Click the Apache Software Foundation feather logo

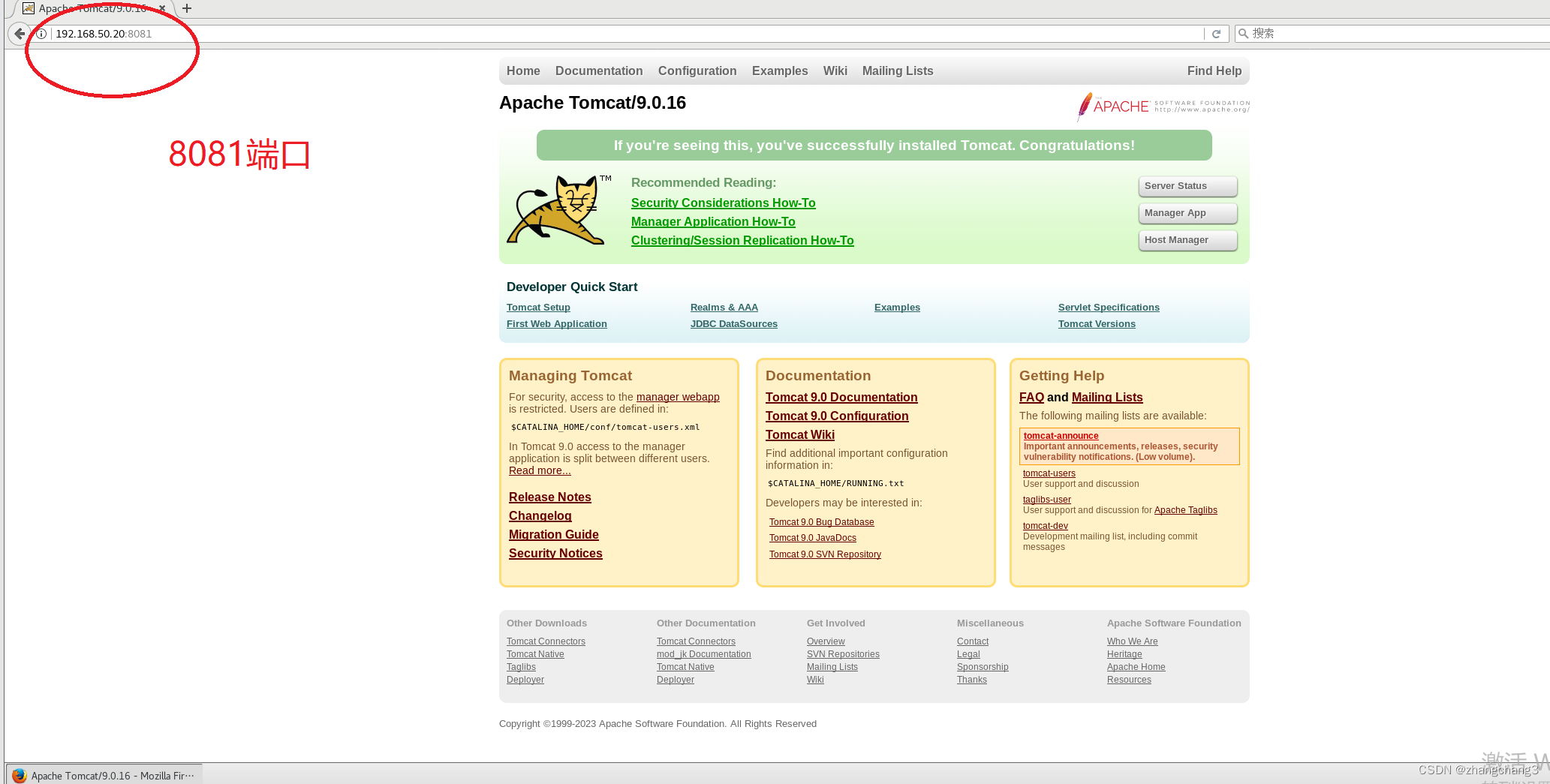1163,107
